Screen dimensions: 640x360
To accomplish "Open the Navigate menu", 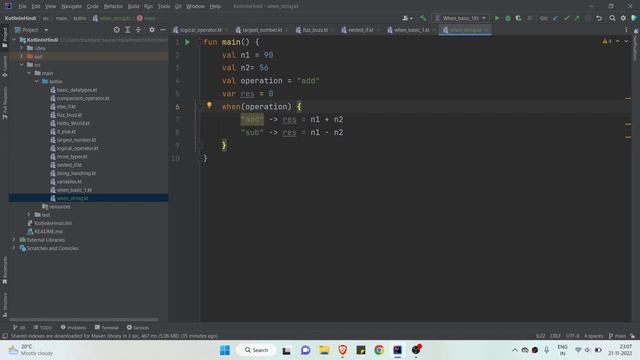I will pos(71,6).
